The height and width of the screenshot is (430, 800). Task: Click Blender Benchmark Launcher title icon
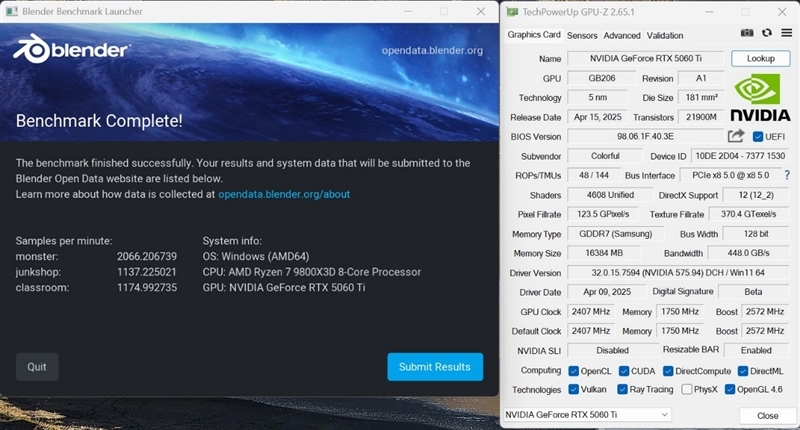point(11,11)
